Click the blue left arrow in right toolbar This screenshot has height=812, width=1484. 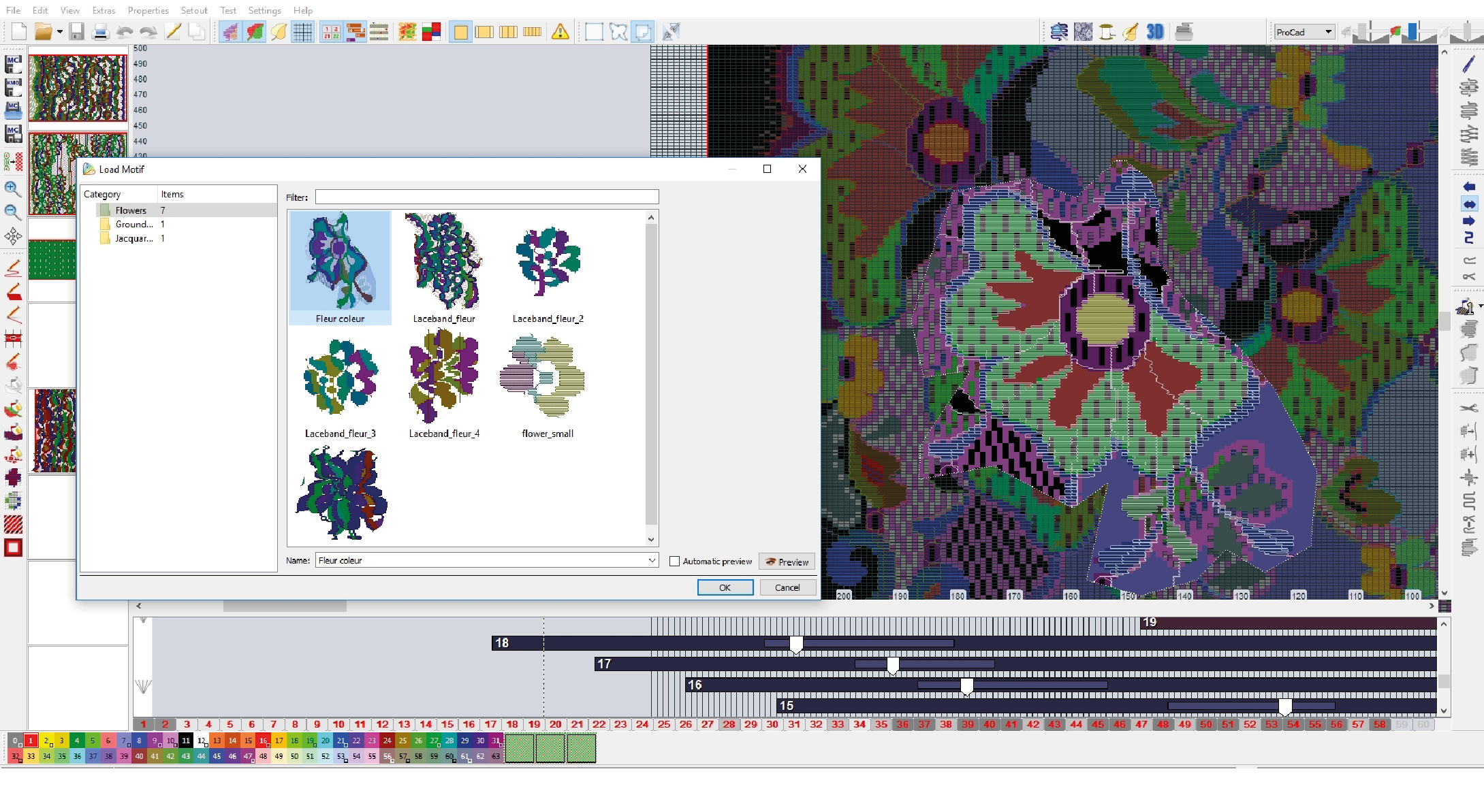click(1469, 186)
